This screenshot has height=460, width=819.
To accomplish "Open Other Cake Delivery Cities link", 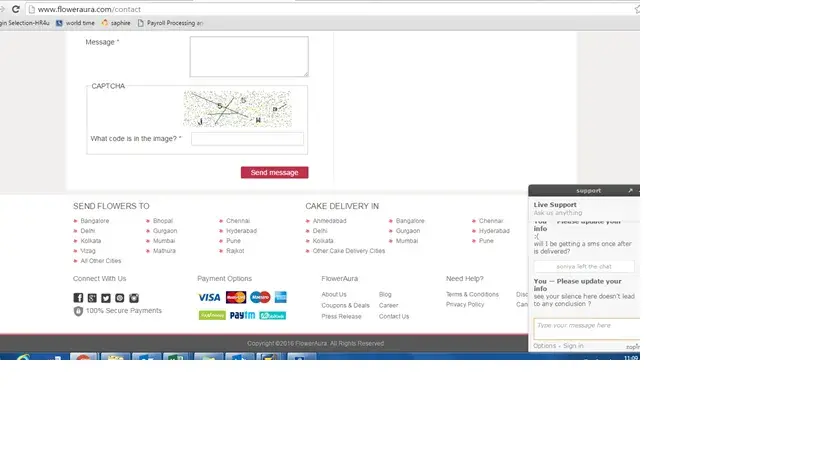I will [x=349, y=251].
